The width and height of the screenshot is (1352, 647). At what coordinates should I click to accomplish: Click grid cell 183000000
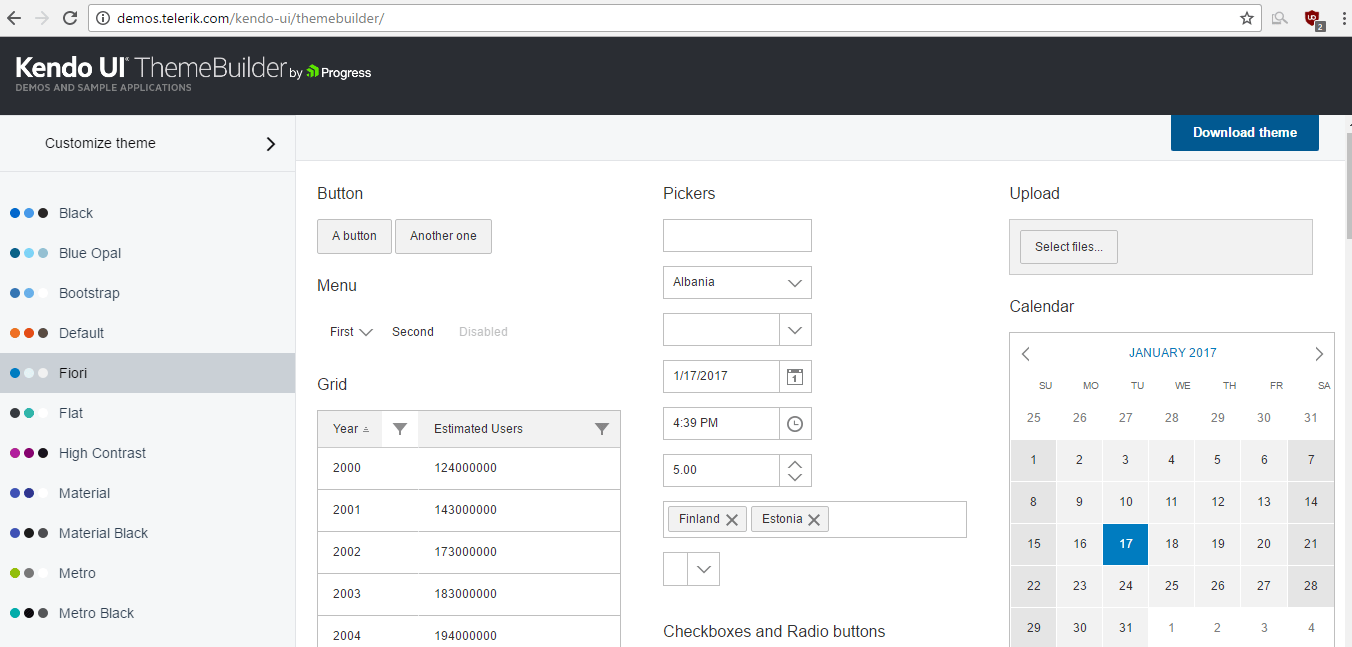click(519, 594)
